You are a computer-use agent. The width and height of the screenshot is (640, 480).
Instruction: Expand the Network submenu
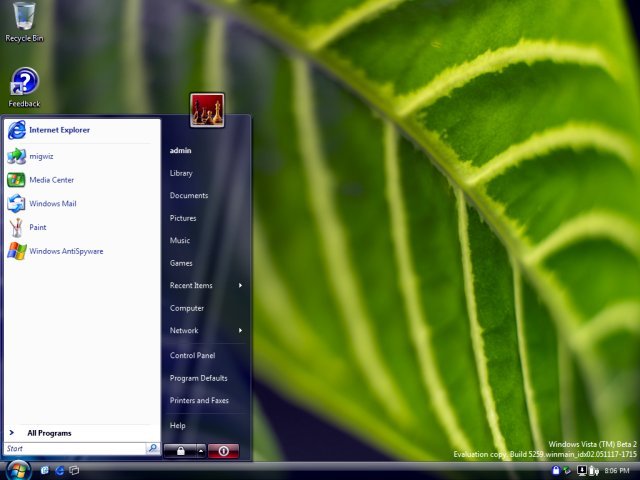(x=205, y=331)
